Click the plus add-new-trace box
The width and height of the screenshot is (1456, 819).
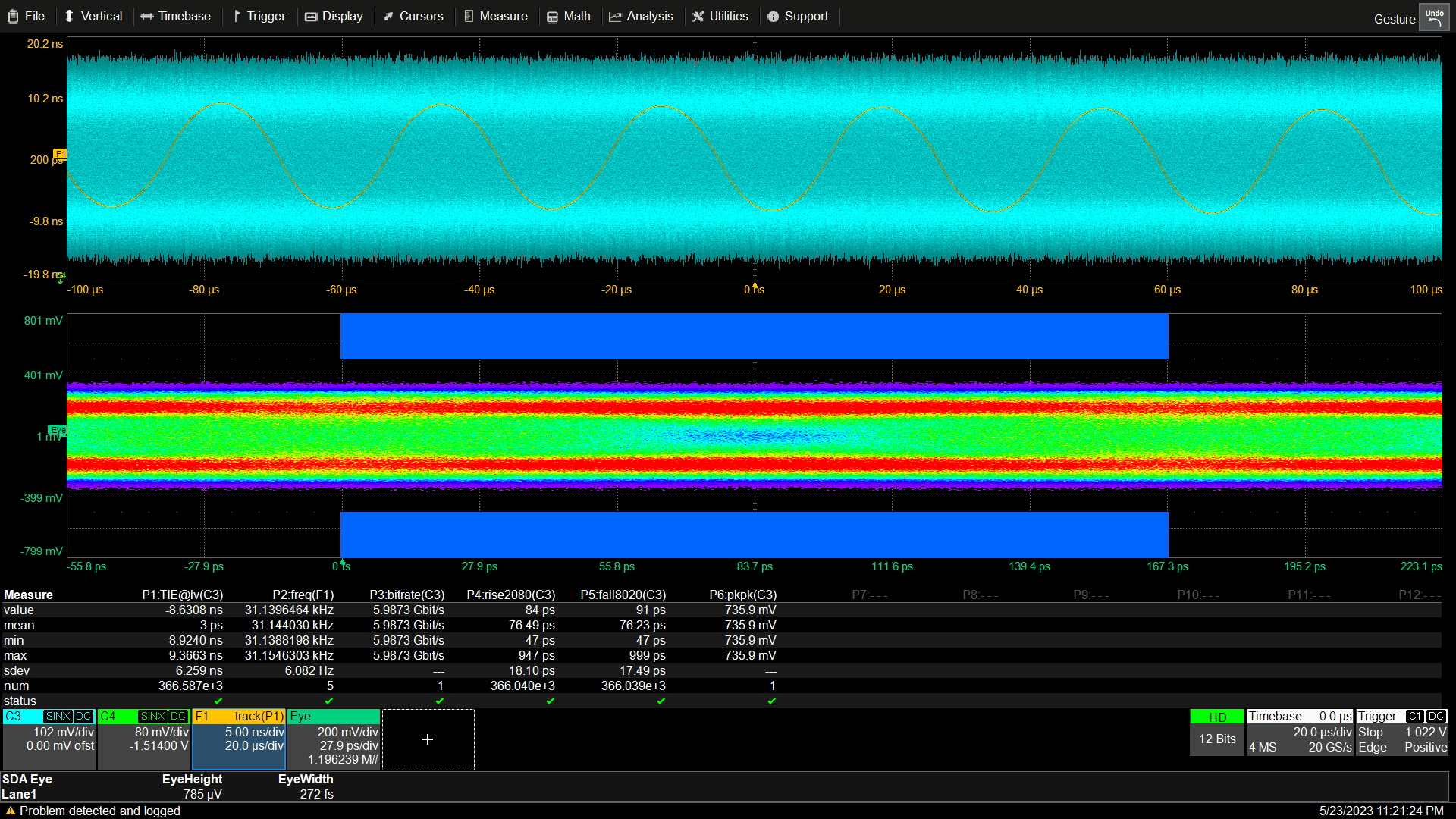point(428,739)
